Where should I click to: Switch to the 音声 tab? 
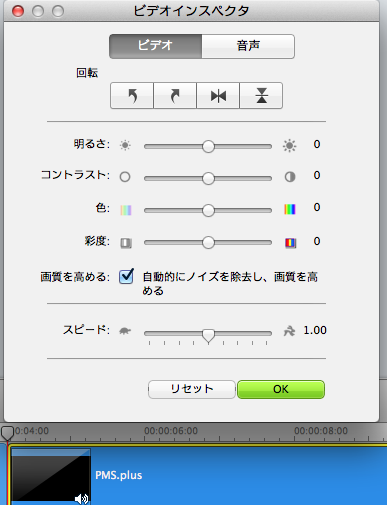coord(248,46)
